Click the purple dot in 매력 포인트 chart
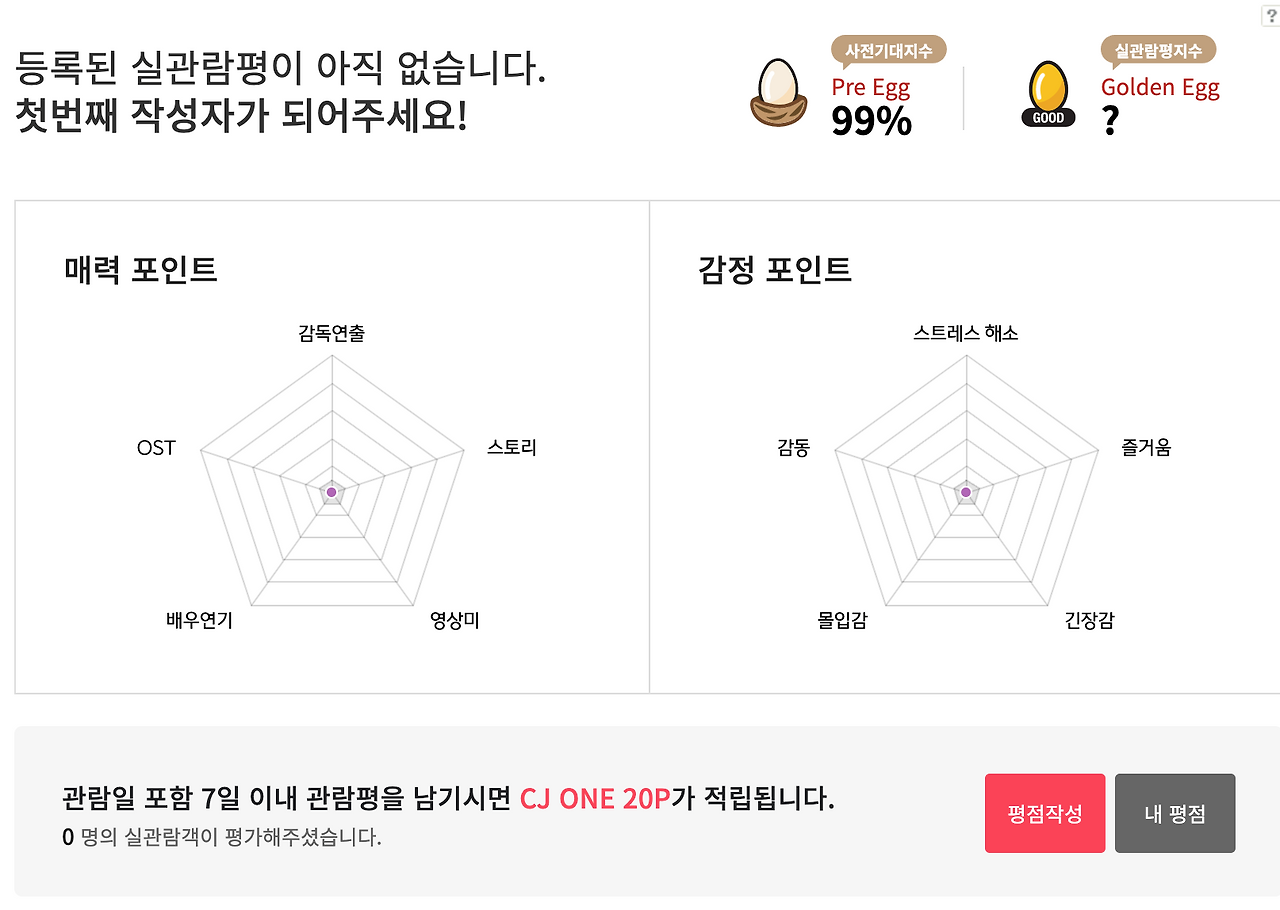 331,492
